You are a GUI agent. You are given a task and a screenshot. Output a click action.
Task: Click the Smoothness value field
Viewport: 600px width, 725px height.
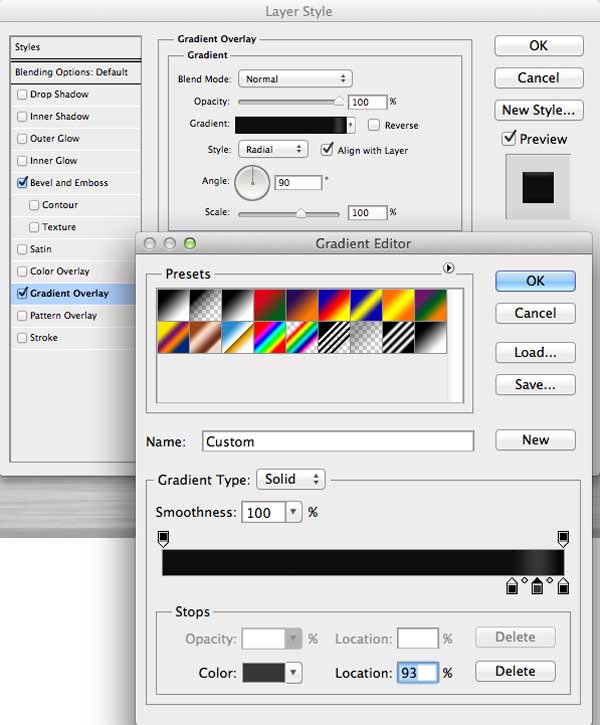pos(263,512)
